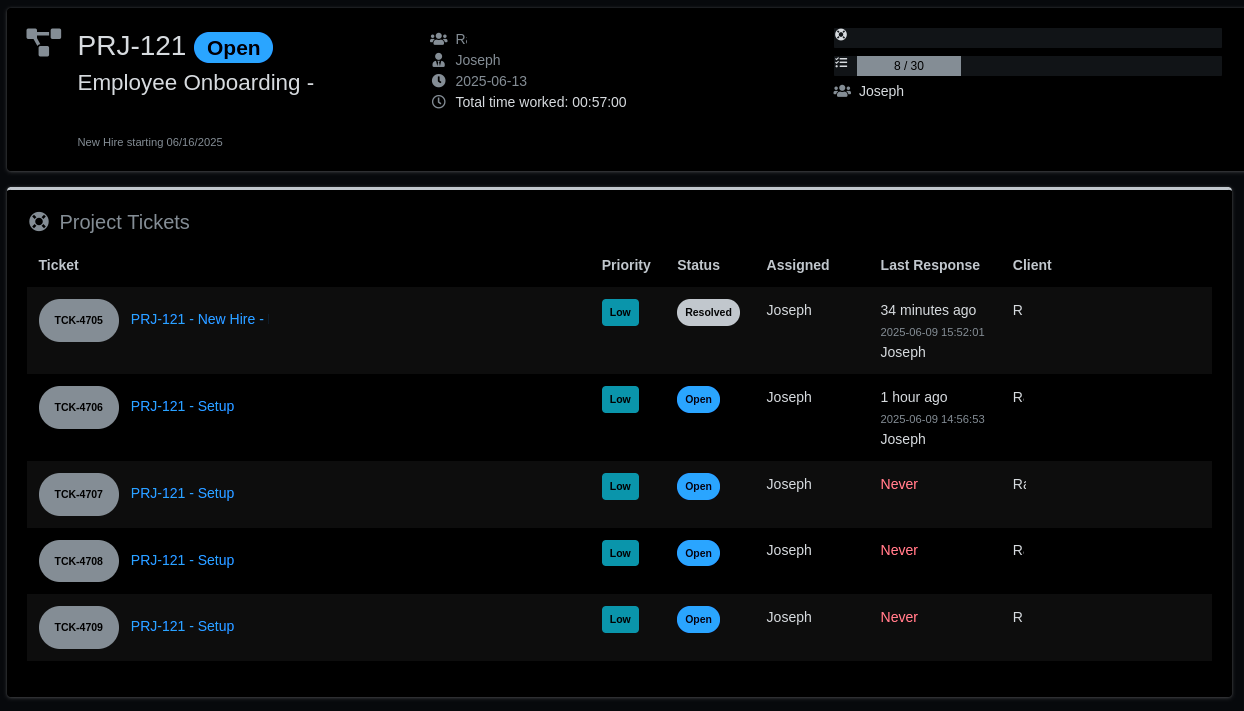Click the TCK-4705 ticket number badge
1244x711 pixels.
click(x=79, y=320)
